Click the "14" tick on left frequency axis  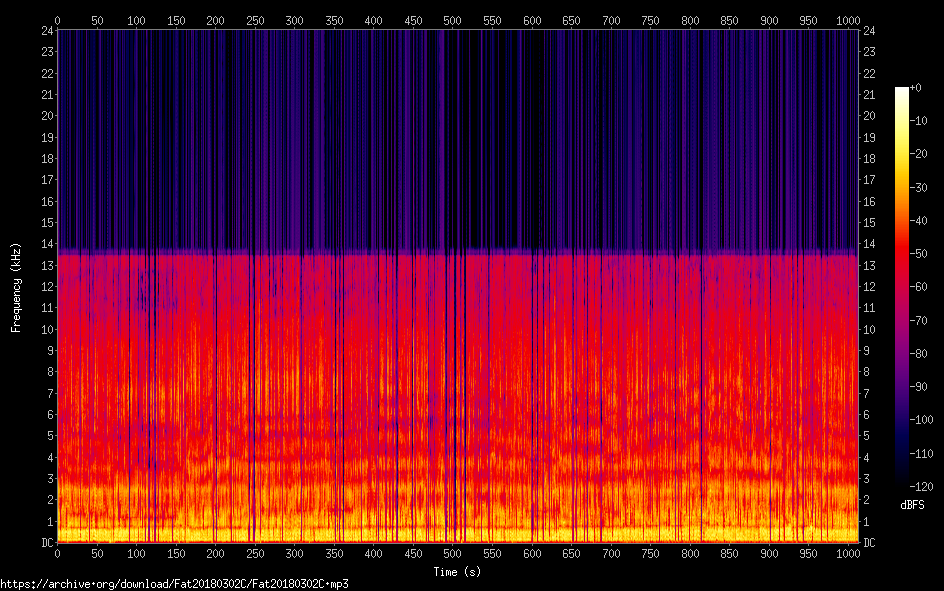[47, 244]
